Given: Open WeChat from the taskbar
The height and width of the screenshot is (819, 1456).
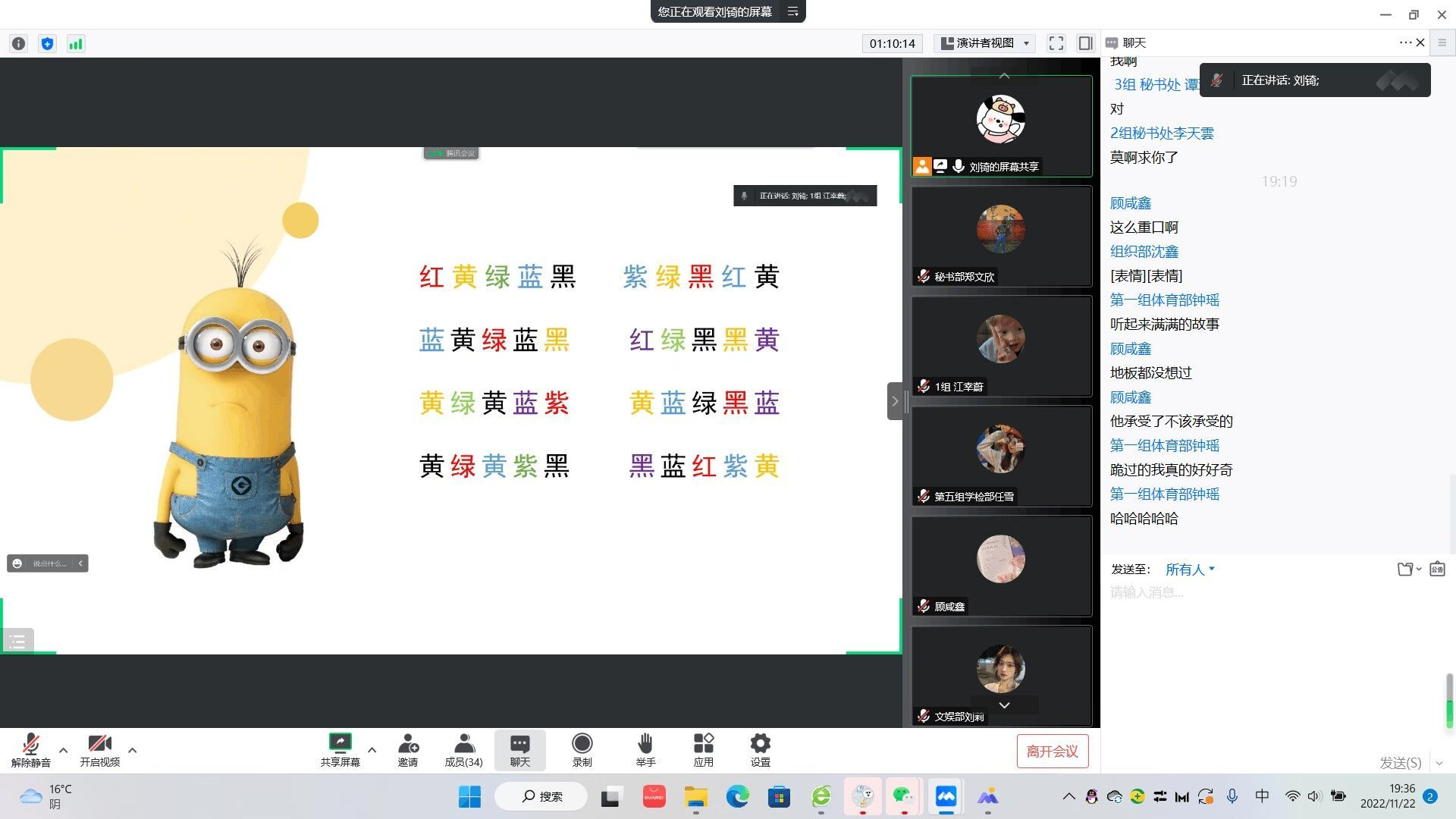Looking at the screenshot, I should [903, 796].
